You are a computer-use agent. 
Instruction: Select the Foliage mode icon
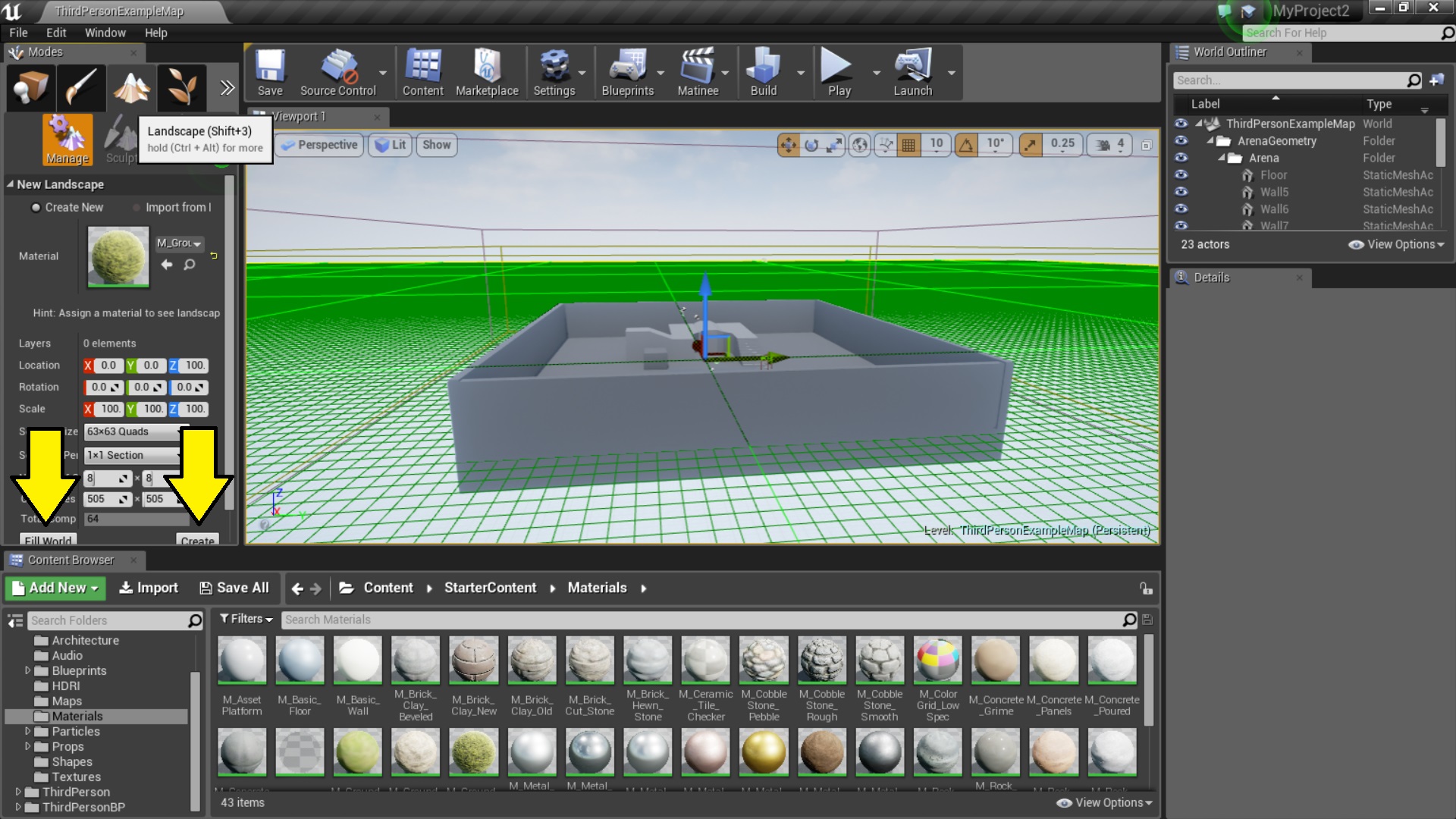pos(182,88)
